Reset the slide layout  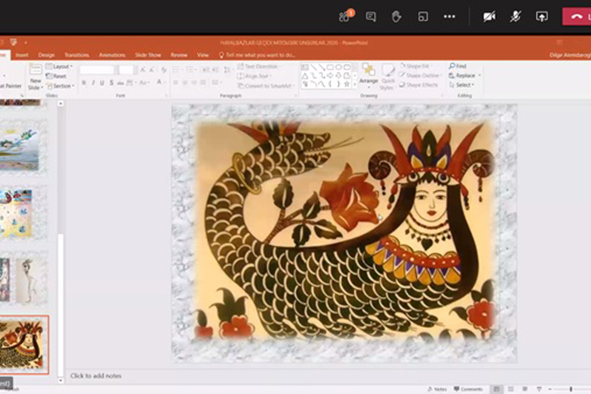(x=56, y=76)
